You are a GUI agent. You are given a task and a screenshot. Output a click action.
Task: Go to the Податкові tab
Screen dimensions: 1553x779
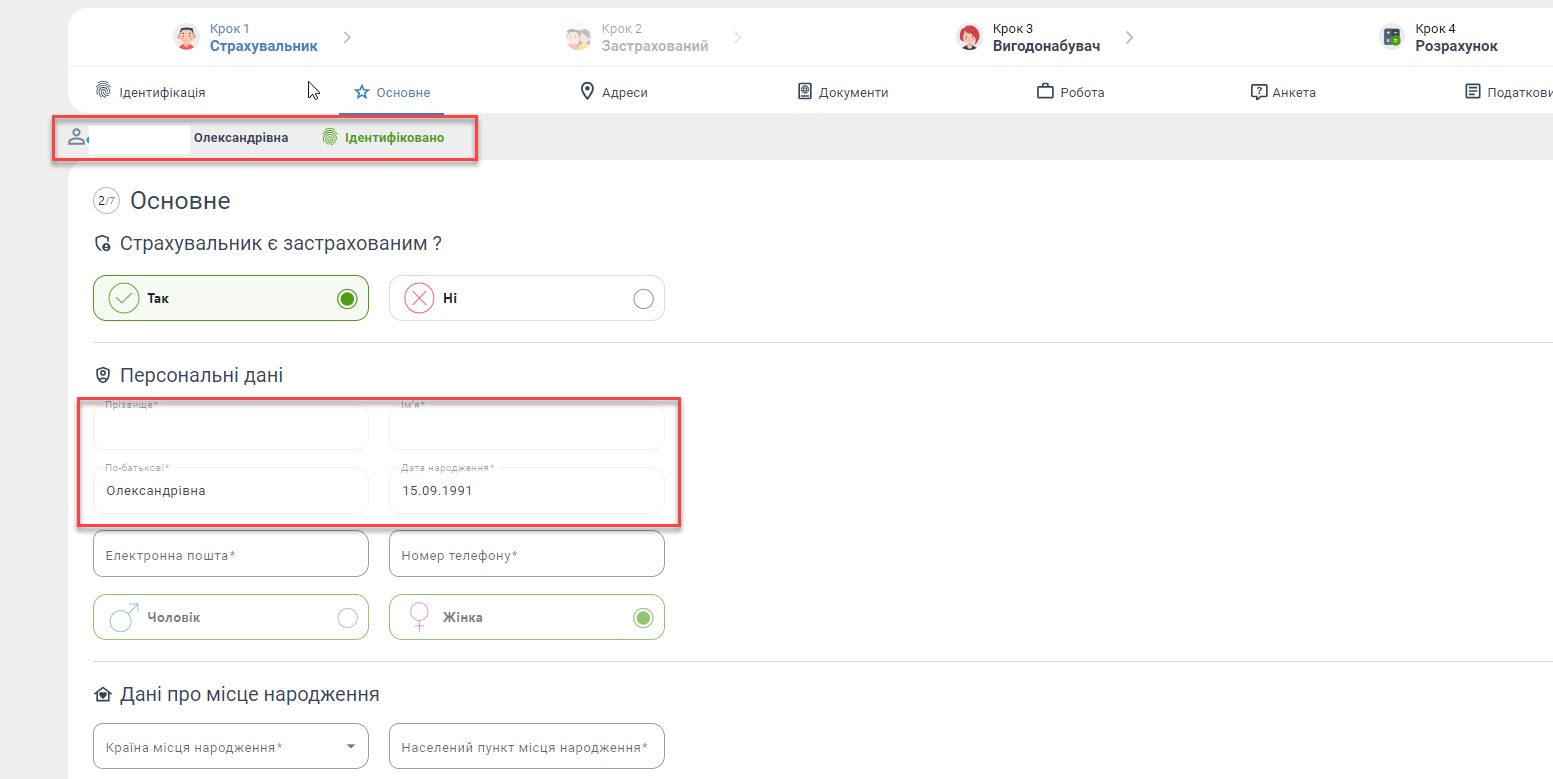tap(1508, 92)
